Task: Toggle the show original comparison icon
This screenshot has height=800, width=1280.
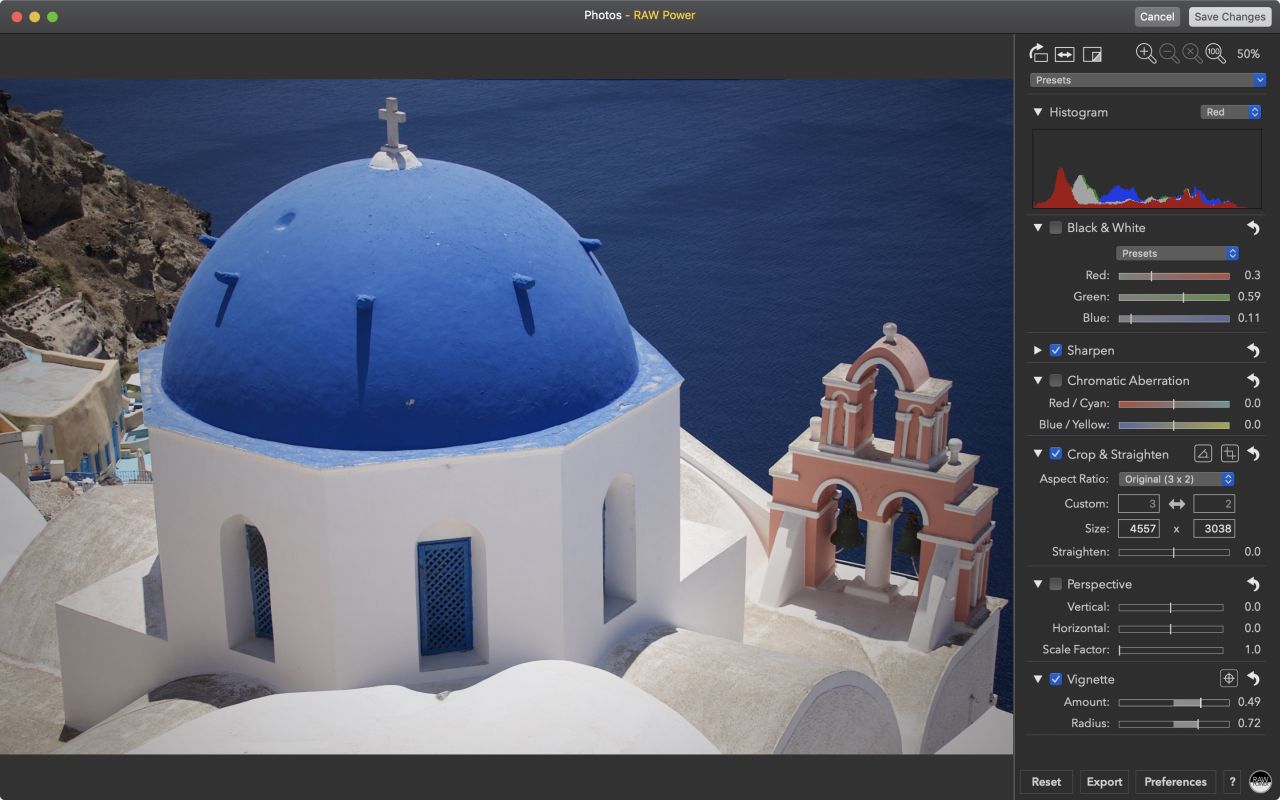Action: 1092,54
